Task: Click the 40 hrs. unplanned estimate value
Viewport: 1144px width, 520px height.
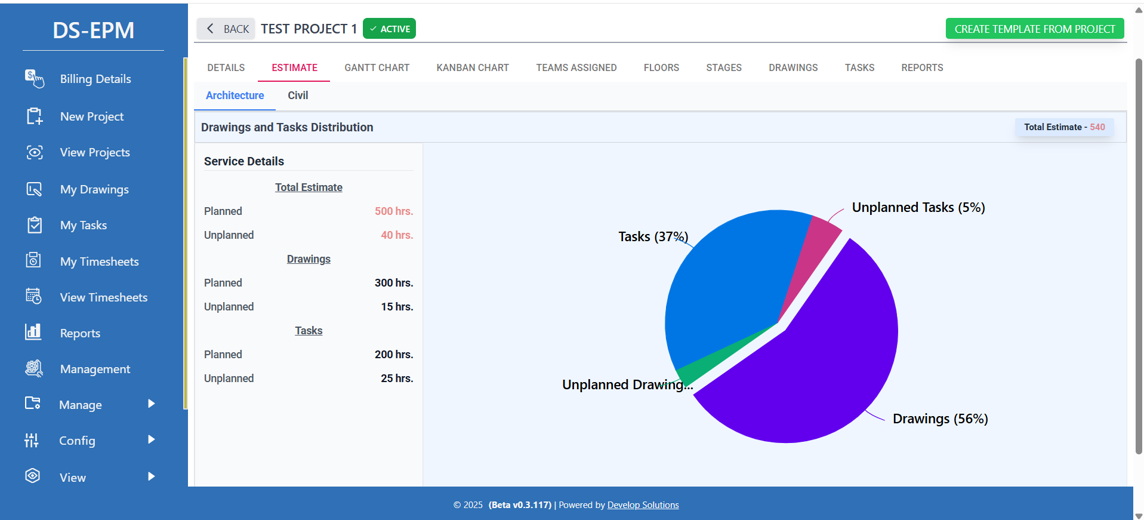Action: coord(397,235)
